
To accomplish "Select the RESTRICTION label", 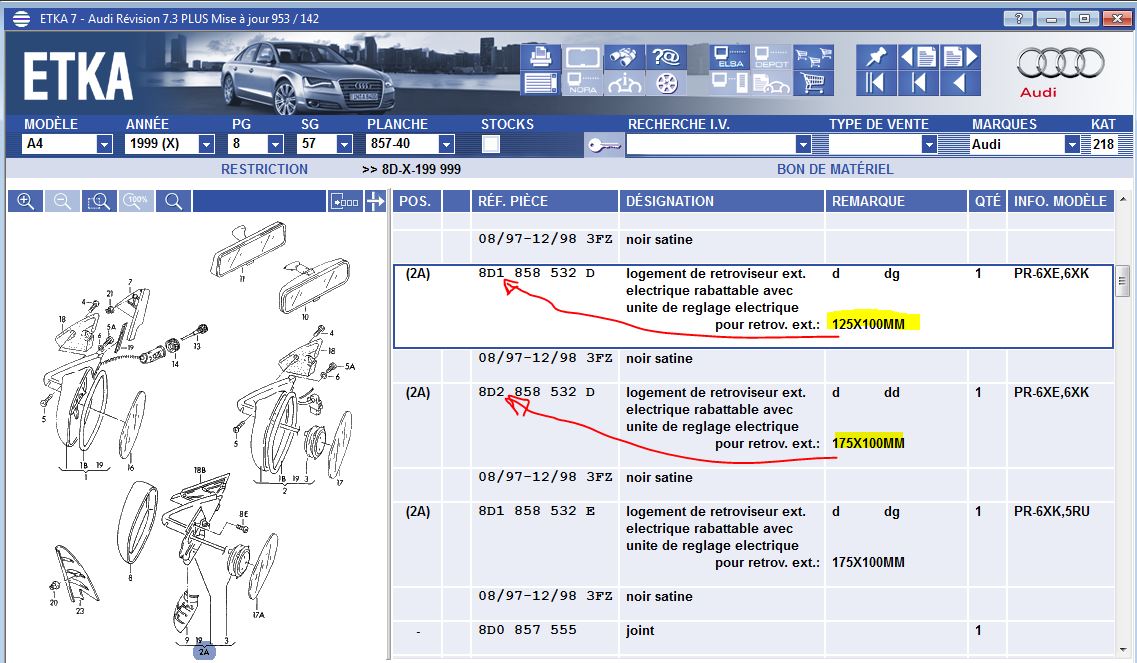I will 264,169.
